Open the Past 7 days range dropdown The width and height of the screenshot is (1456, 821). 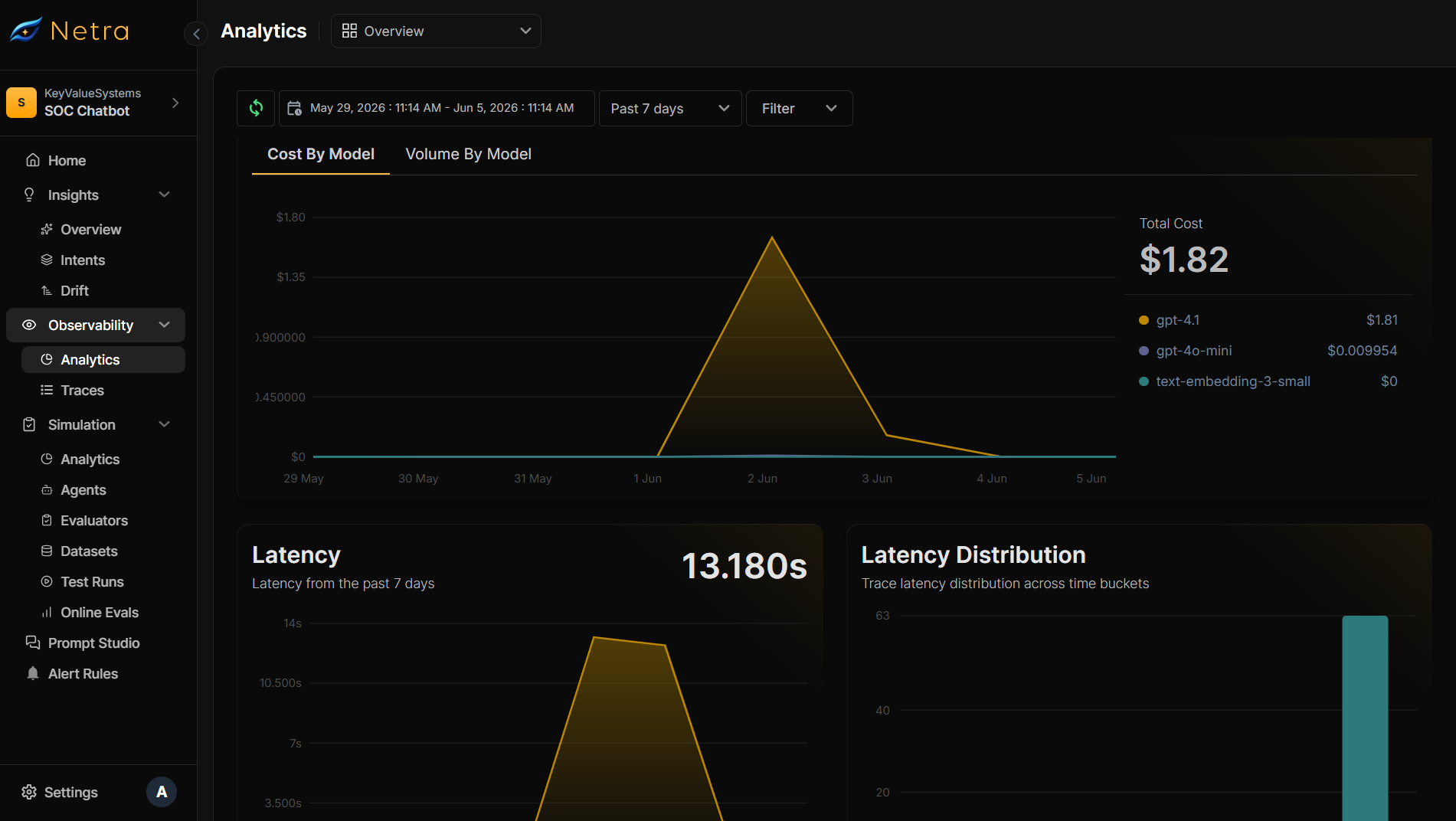(670, 108)
